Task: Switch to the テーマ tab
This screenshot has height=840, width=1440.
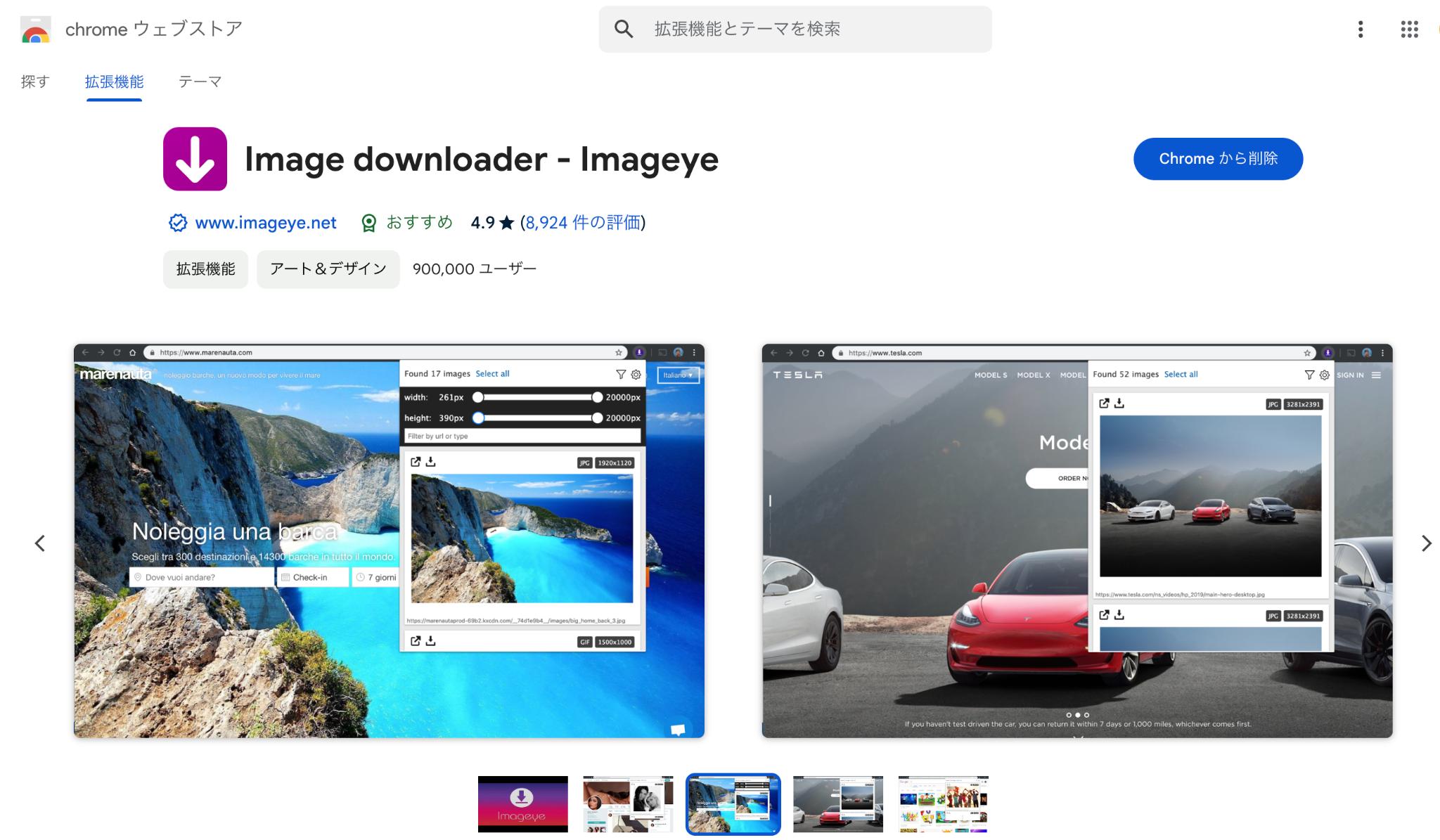Action: tap(200, 82)
